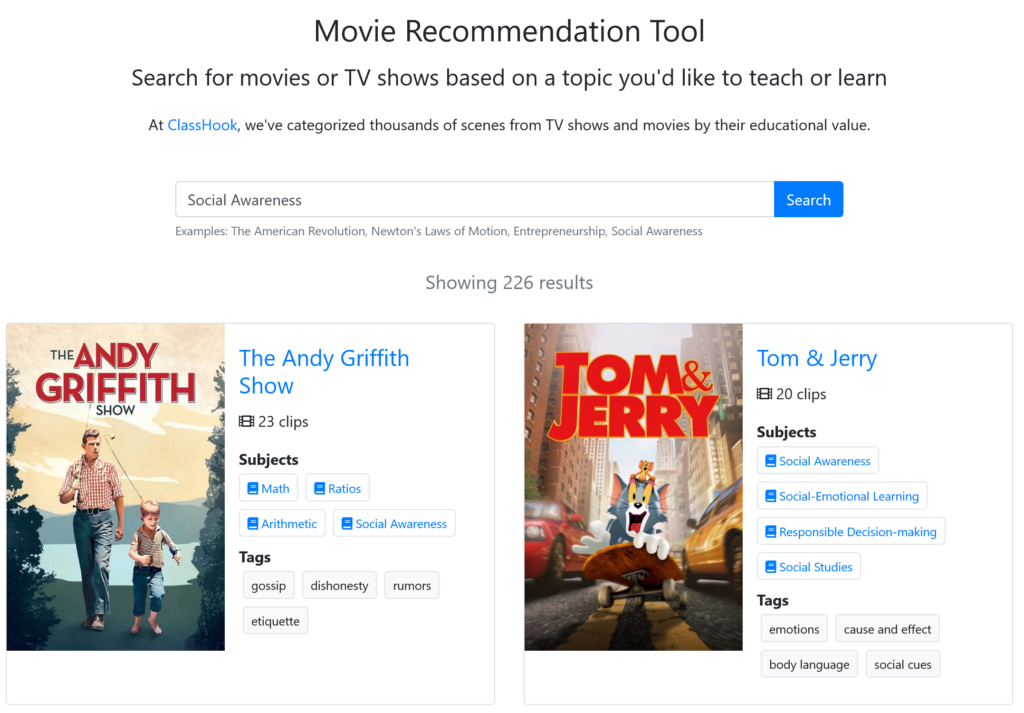Screen dimensions: 1024x713
Task: Click the rumors tag
Action: [x=412, y=585]
